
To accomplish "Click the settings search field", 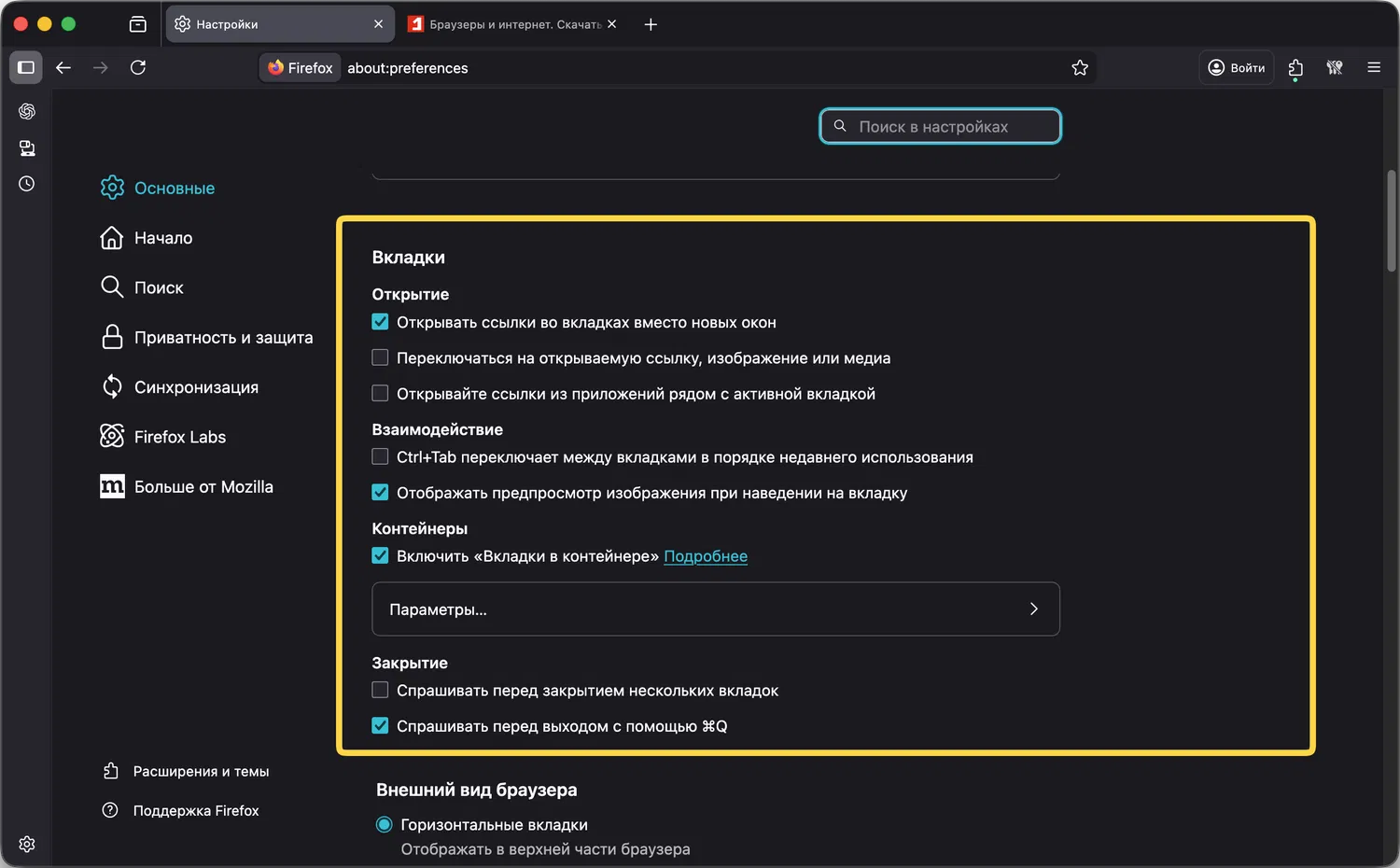I will pyautogui.click(x=941, y=126).
